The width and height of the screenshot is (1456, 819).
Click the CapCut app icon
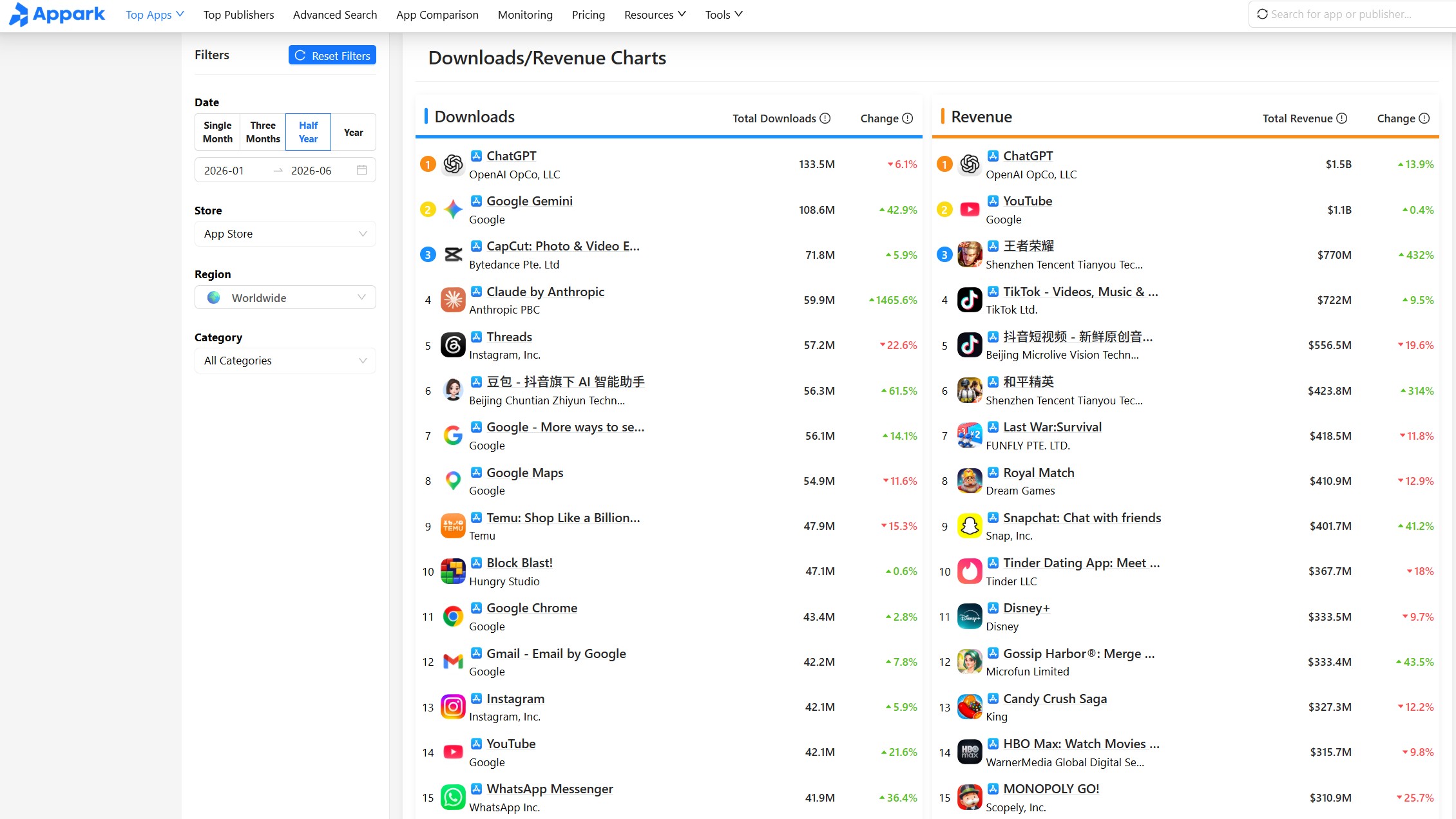click(453, 254)
